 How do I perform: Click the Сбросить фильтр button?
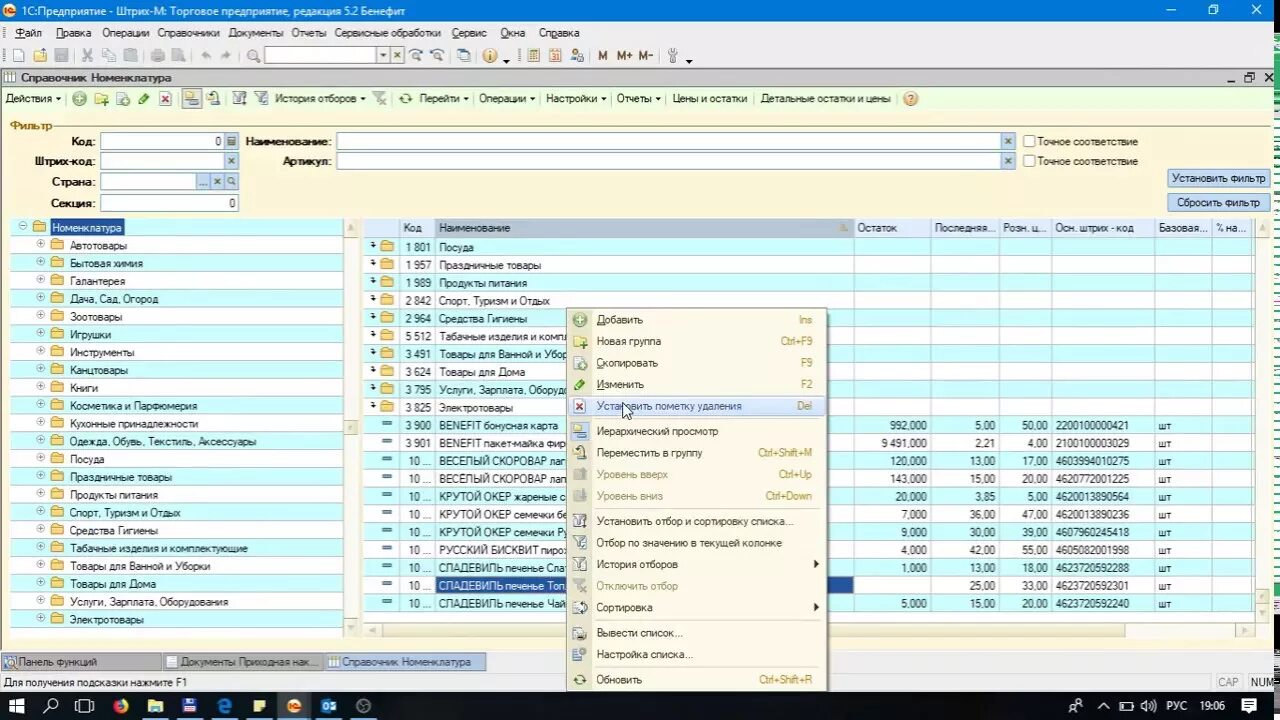tap(1218, 202)
